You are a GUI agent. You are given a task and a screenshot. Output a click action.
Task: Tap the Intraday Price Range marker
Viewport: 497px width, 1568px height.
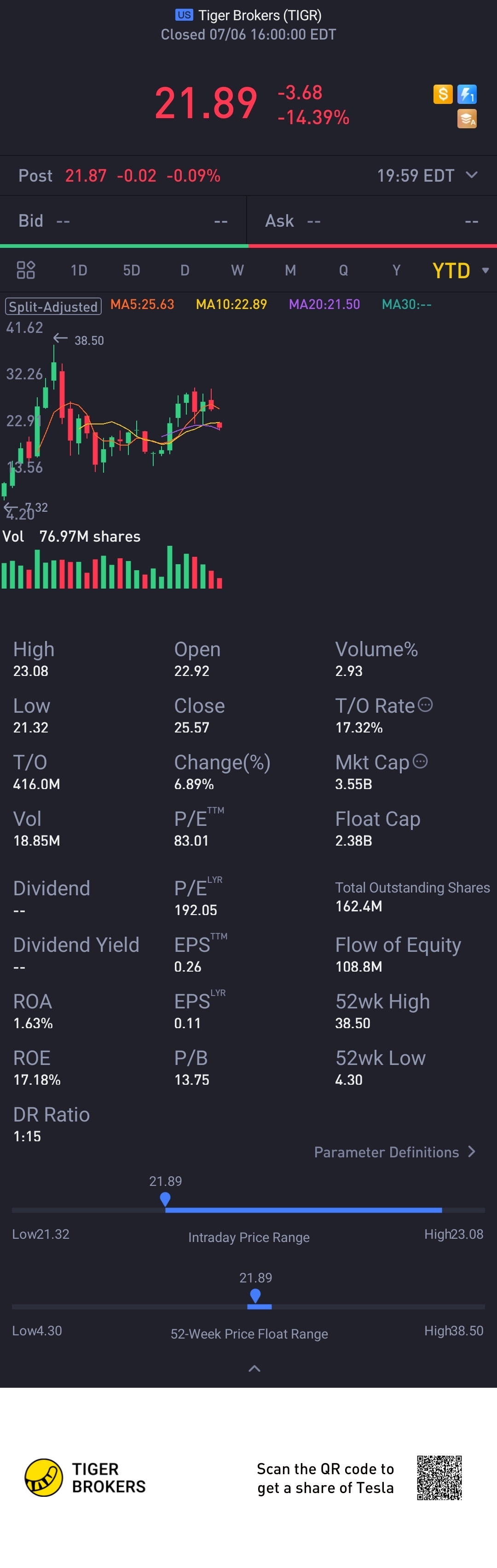165,1199
